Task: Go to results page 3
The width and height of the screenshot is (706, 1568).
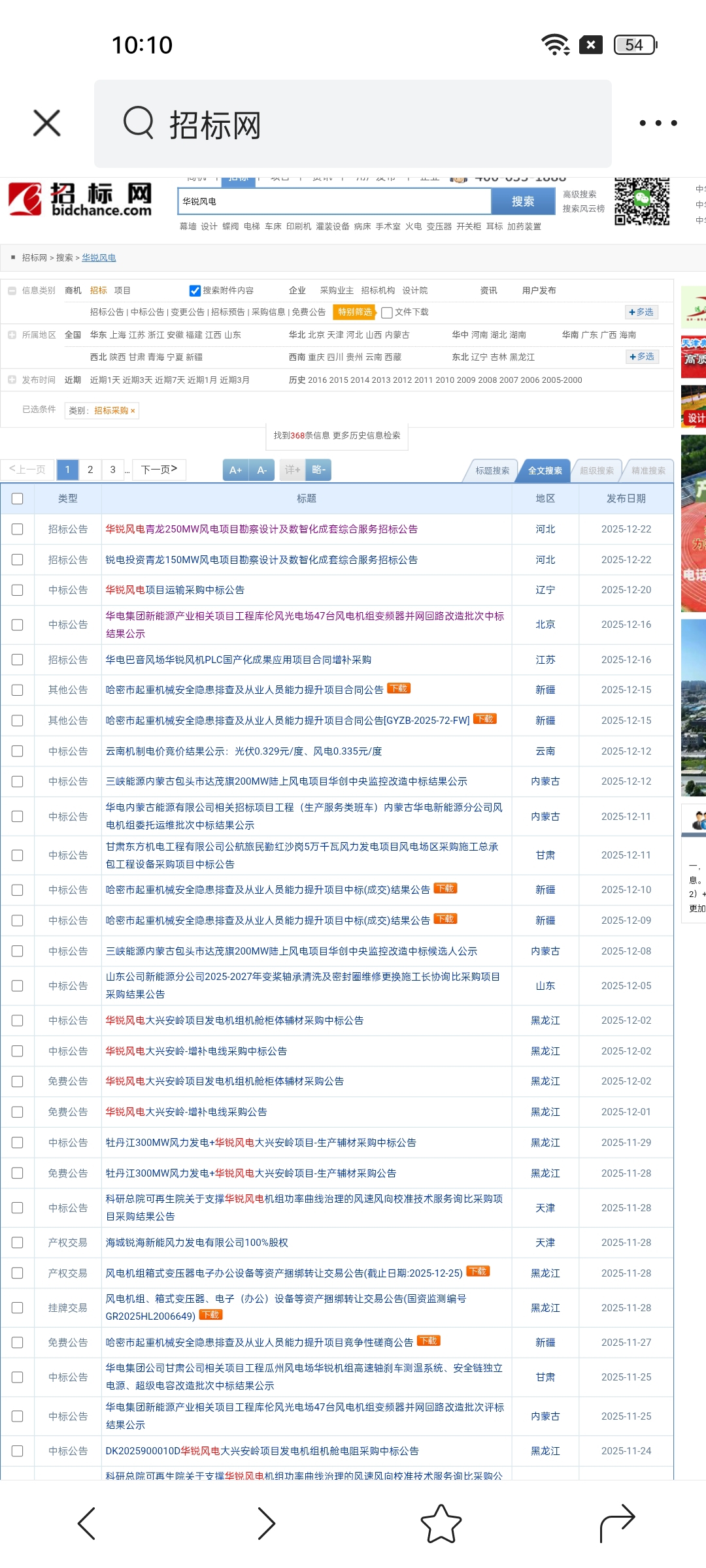Action: (x=112, y=470)
